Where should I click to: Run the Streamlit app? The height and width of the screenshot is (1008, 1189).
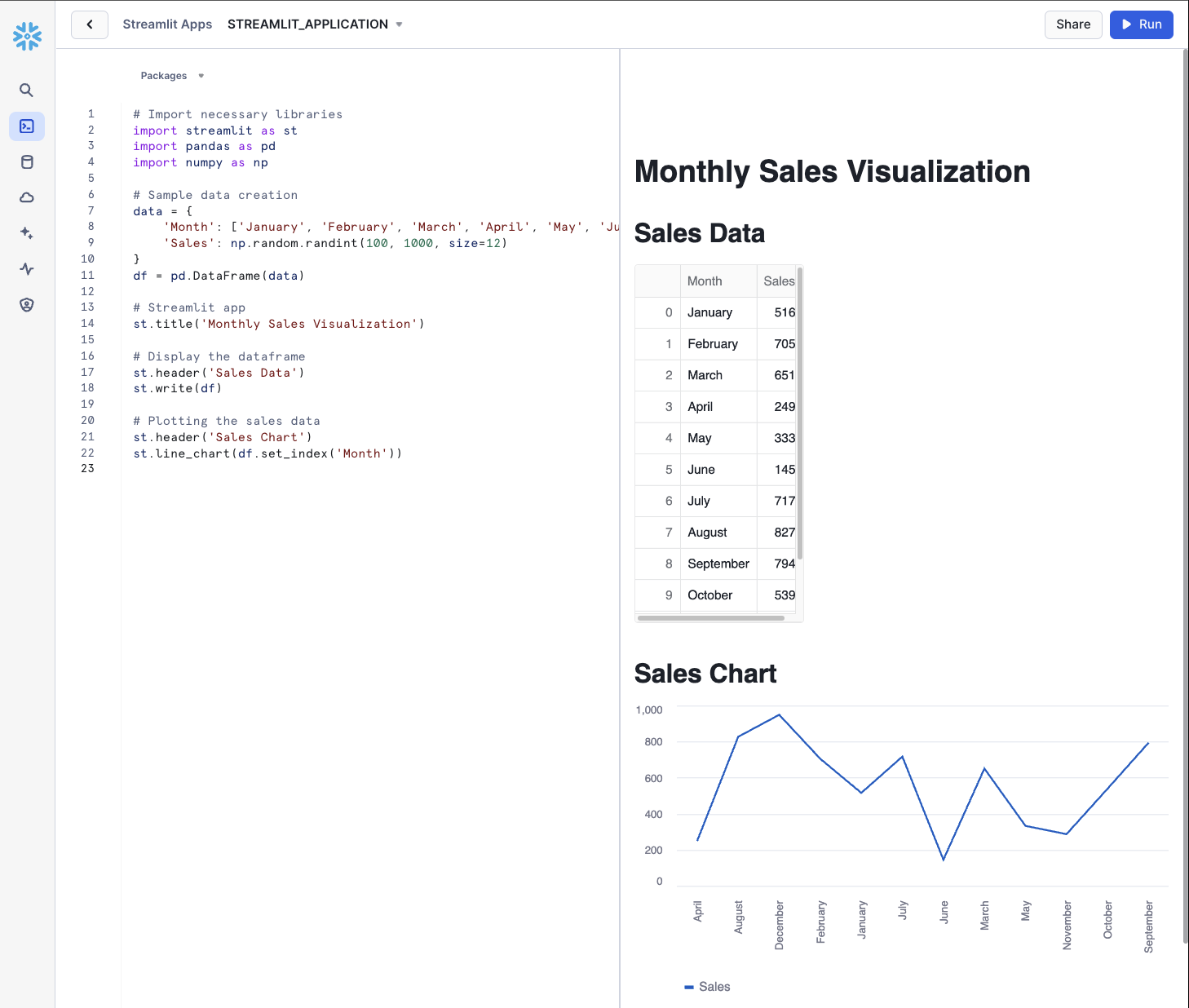(1142, 24)
